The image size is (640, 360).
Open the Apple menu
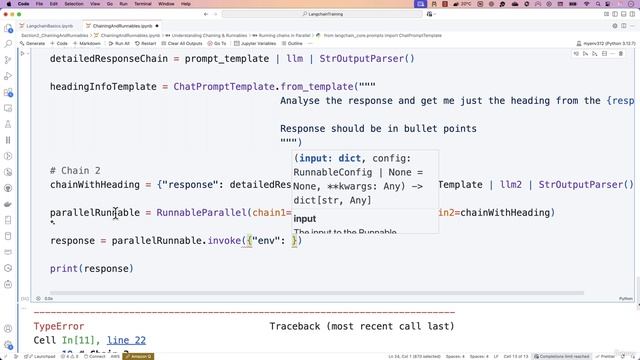[x=8, y=4]
